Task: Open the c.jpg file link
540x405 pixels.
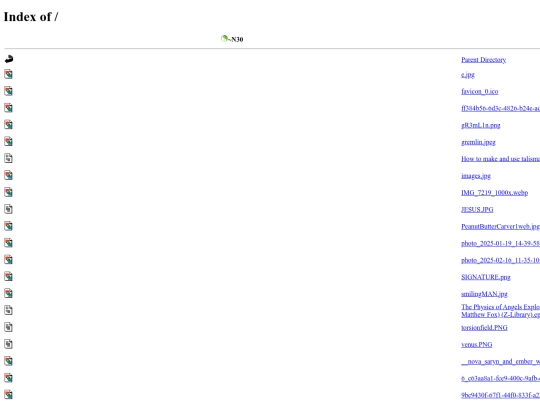Action: point(468,75)
